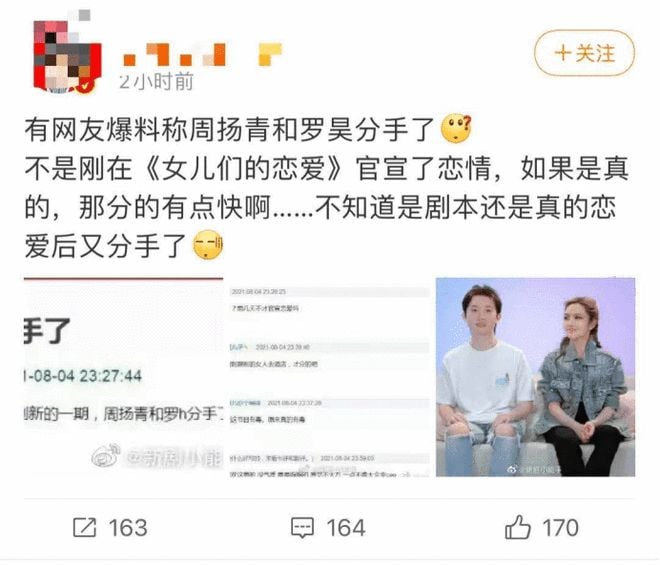The width and height of the screenshot is (660, 565).
Task: Click the comment count 164
Action: tap(346, 528)
